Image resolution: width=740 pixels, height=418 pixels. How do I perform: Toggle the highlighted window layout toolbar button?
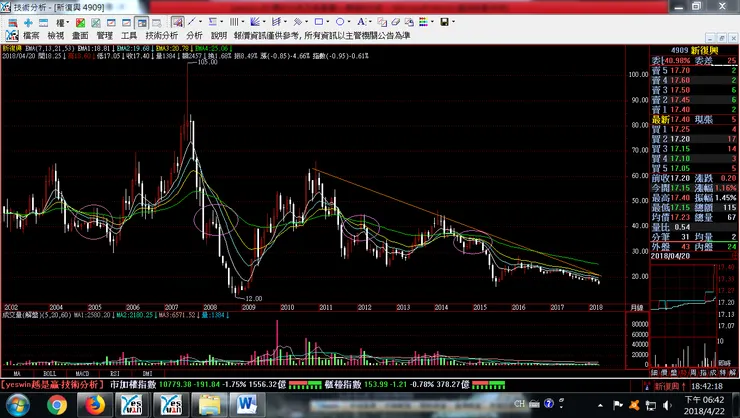141,23
